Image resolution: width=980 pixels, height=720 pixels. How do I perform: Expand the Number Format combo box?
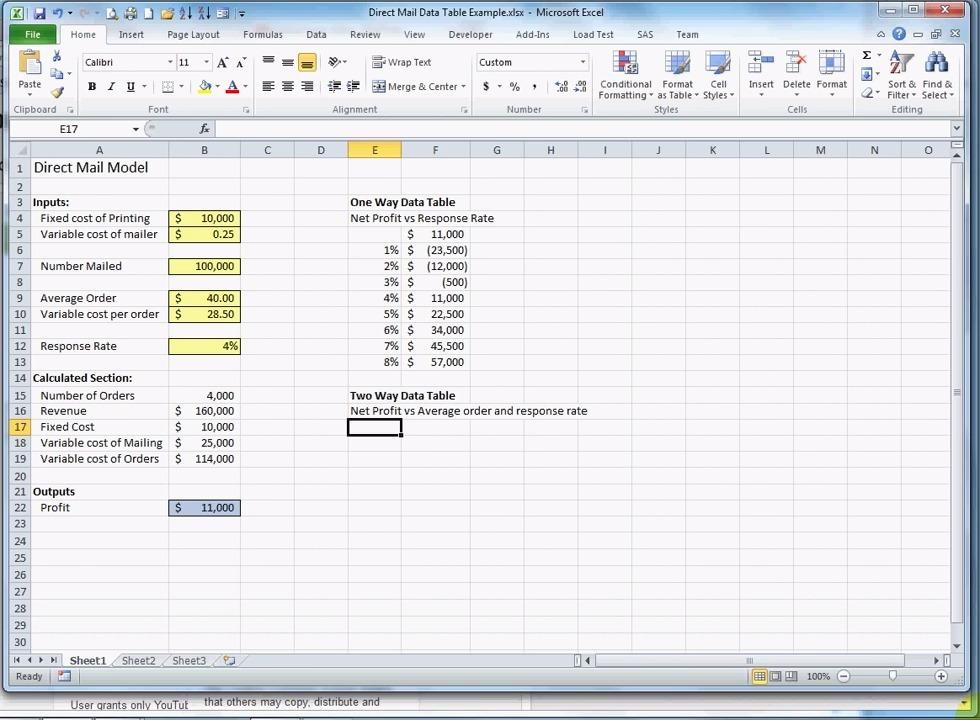click(x=581, y=62)
